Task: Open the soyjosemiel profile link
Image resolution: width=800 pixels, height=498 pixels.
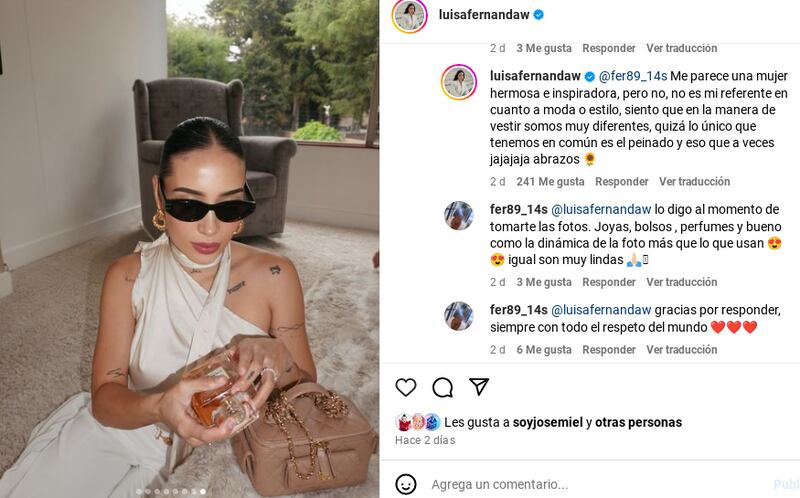Action: (547, 422)
